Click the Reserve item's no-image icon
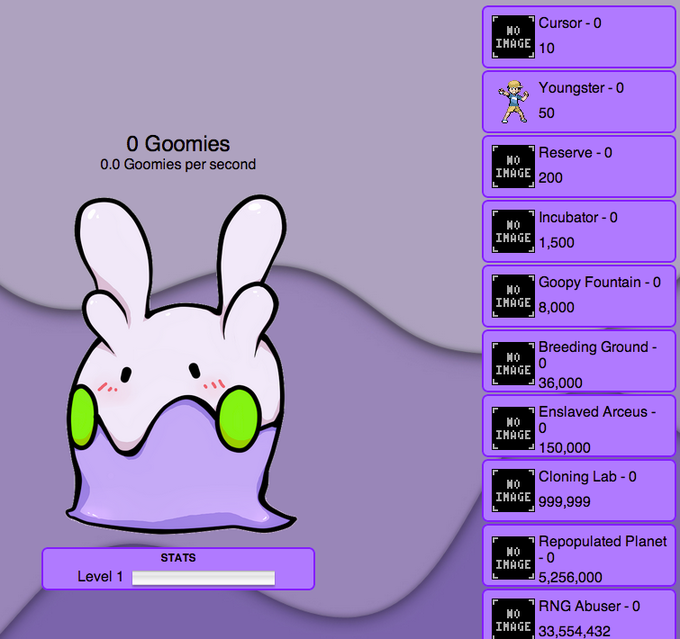Image resolution: width=680 pixels, height=639 pixels. click(513, 167)
